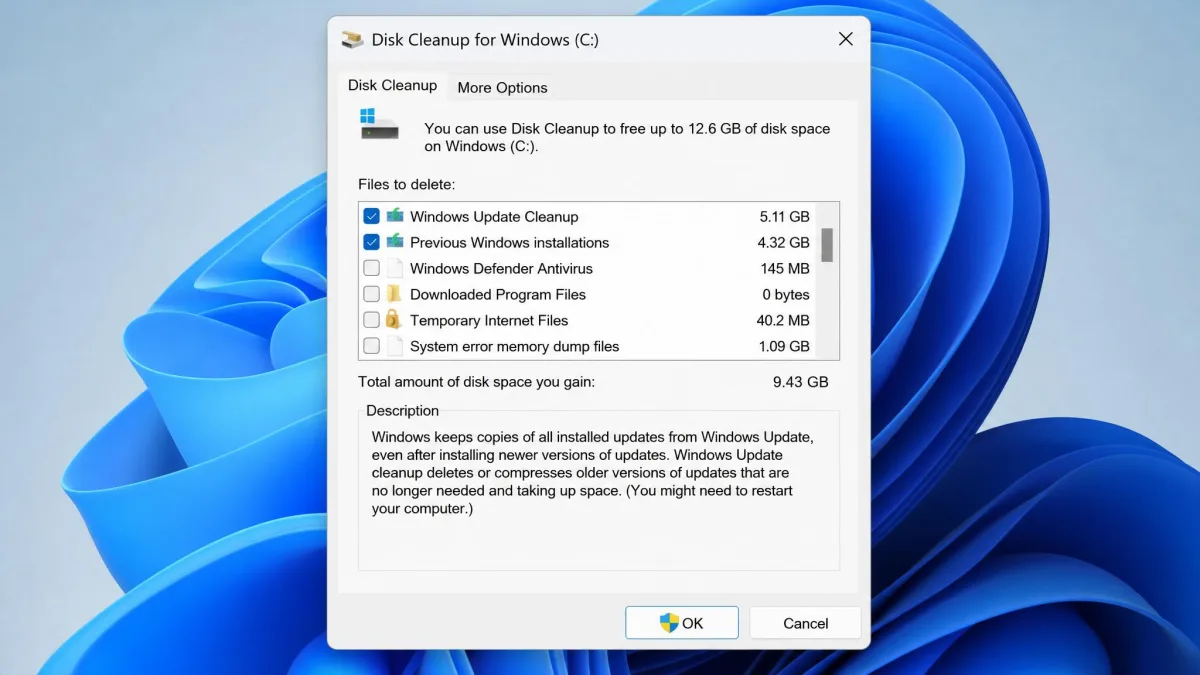This screenshot has width=1200, height=675.
Task: Uncheck Previous Windows installations checkbox
Action: (x=371, y=242)
